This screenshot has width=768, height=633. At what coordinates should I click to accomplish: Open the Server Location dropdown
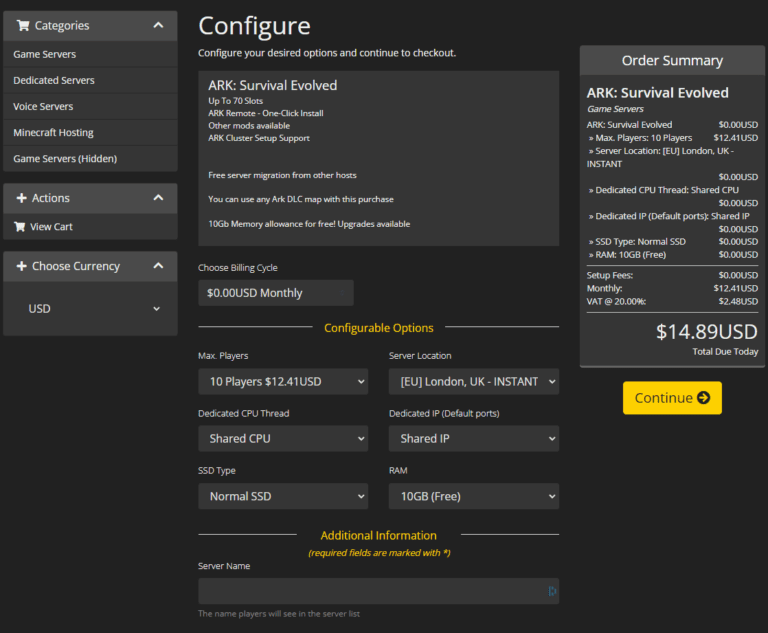pos(474,382)
